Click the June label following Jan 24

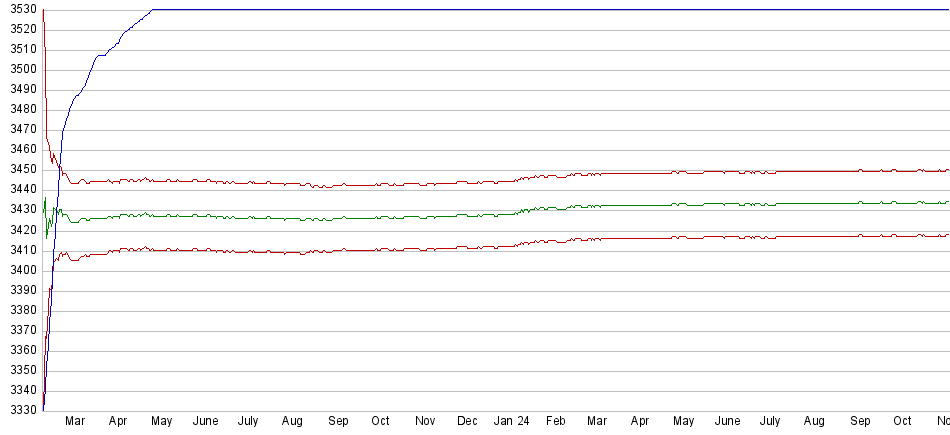coord(728,422)
